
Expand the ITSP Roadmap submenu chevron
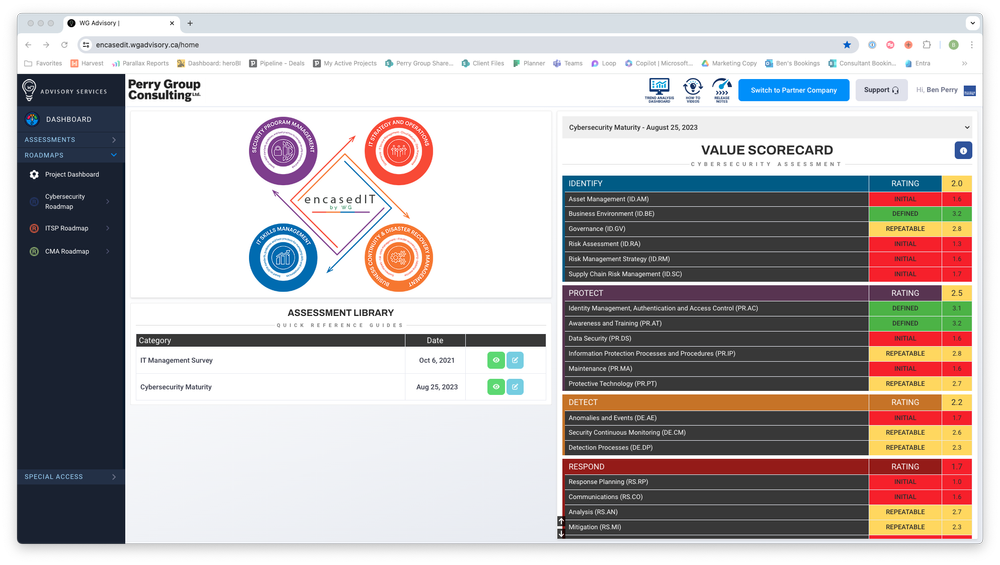108,228
